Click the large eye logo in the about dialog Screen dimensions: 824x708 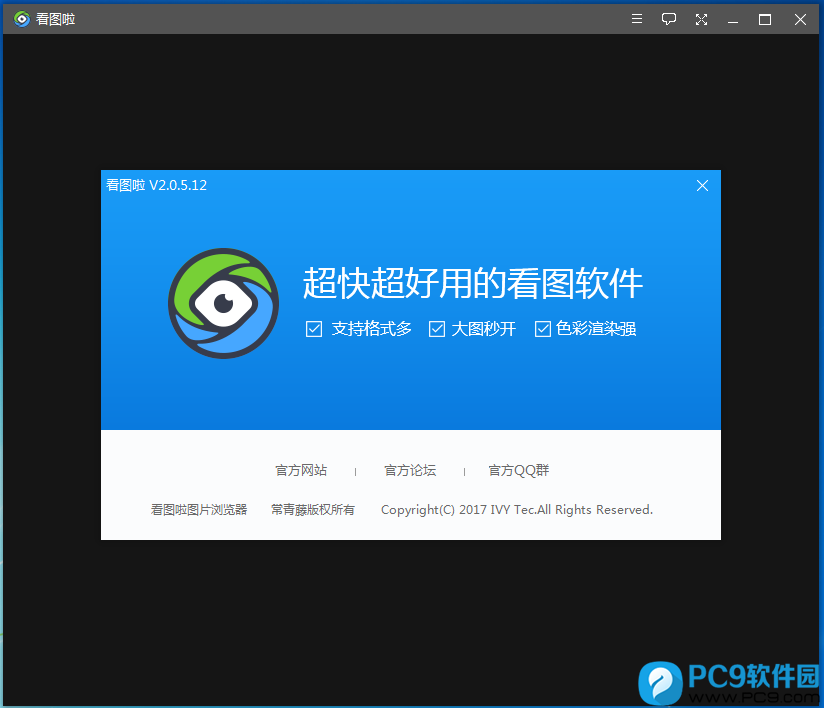[x=223, y=303]
